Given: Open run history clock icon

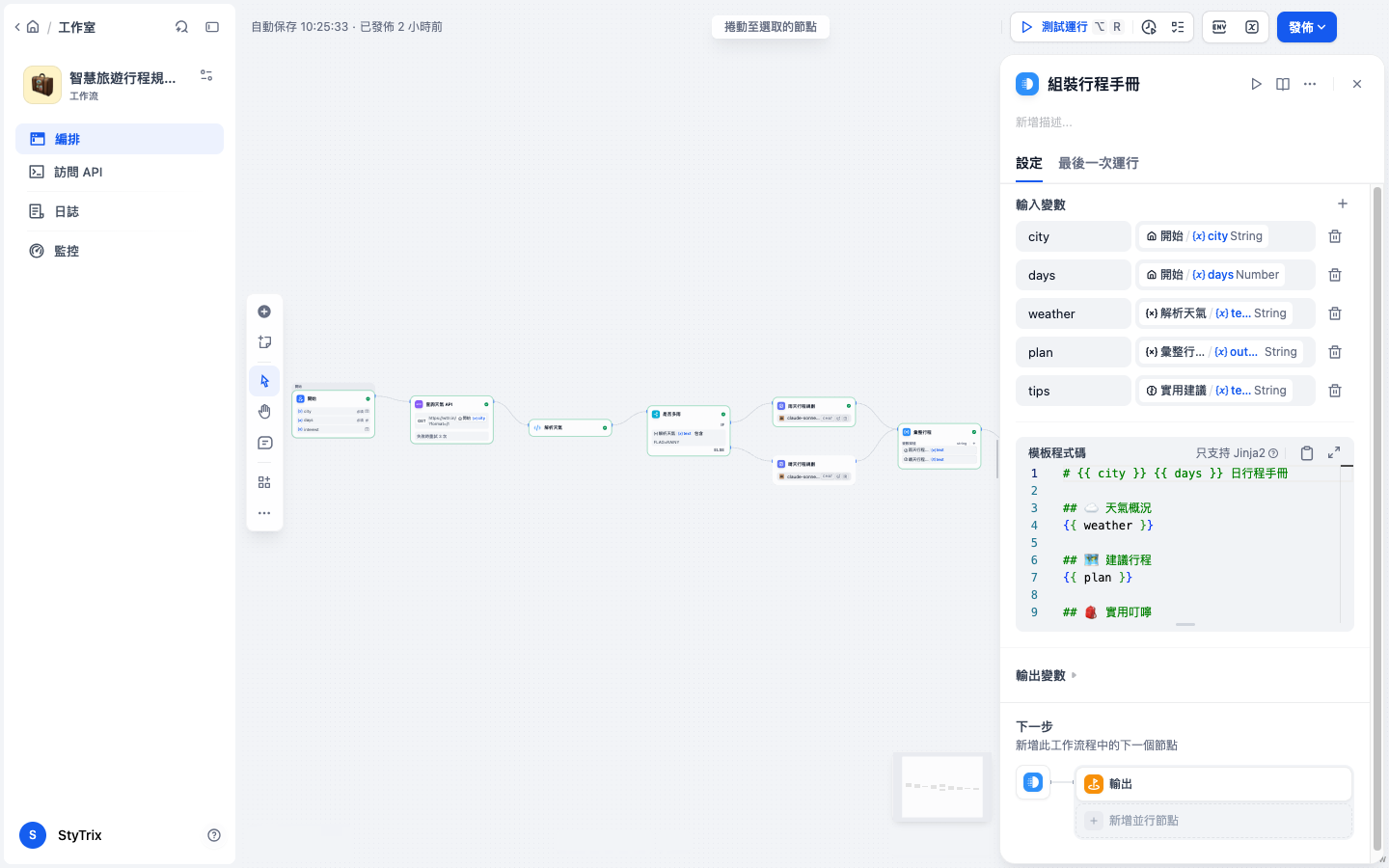Looking at the screenshot, I should (x=1149, y=27).
